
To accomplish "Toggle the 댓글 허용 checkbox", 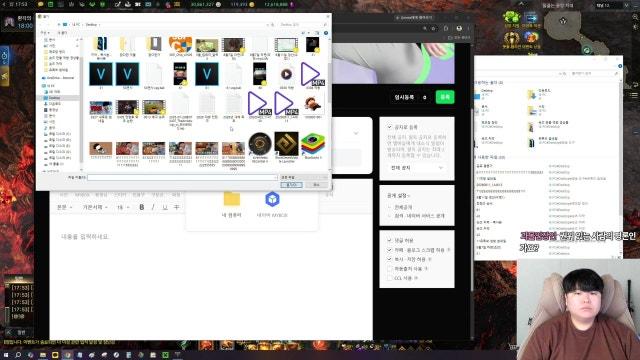I will (x=389, y=240).
